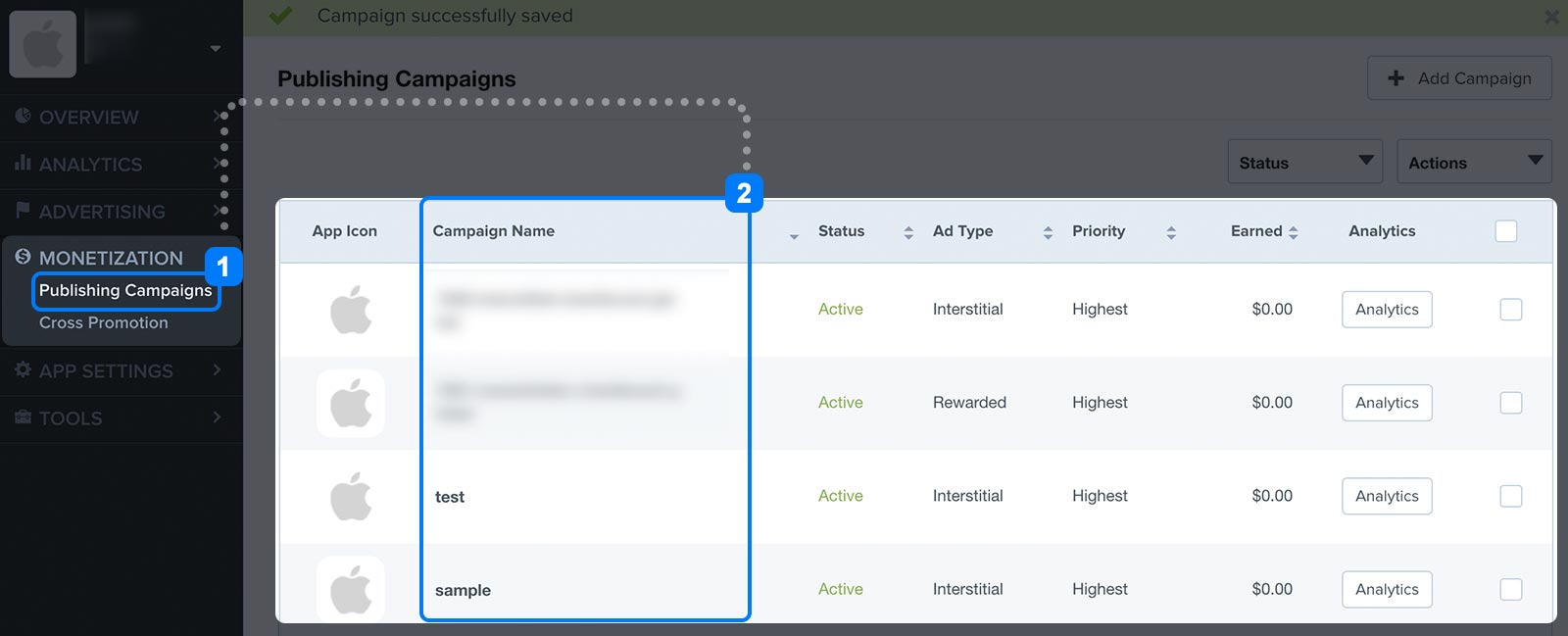Sort by Earned column arrows
The height and width of the screenshot is (636, 1568).
point(1294,232)
